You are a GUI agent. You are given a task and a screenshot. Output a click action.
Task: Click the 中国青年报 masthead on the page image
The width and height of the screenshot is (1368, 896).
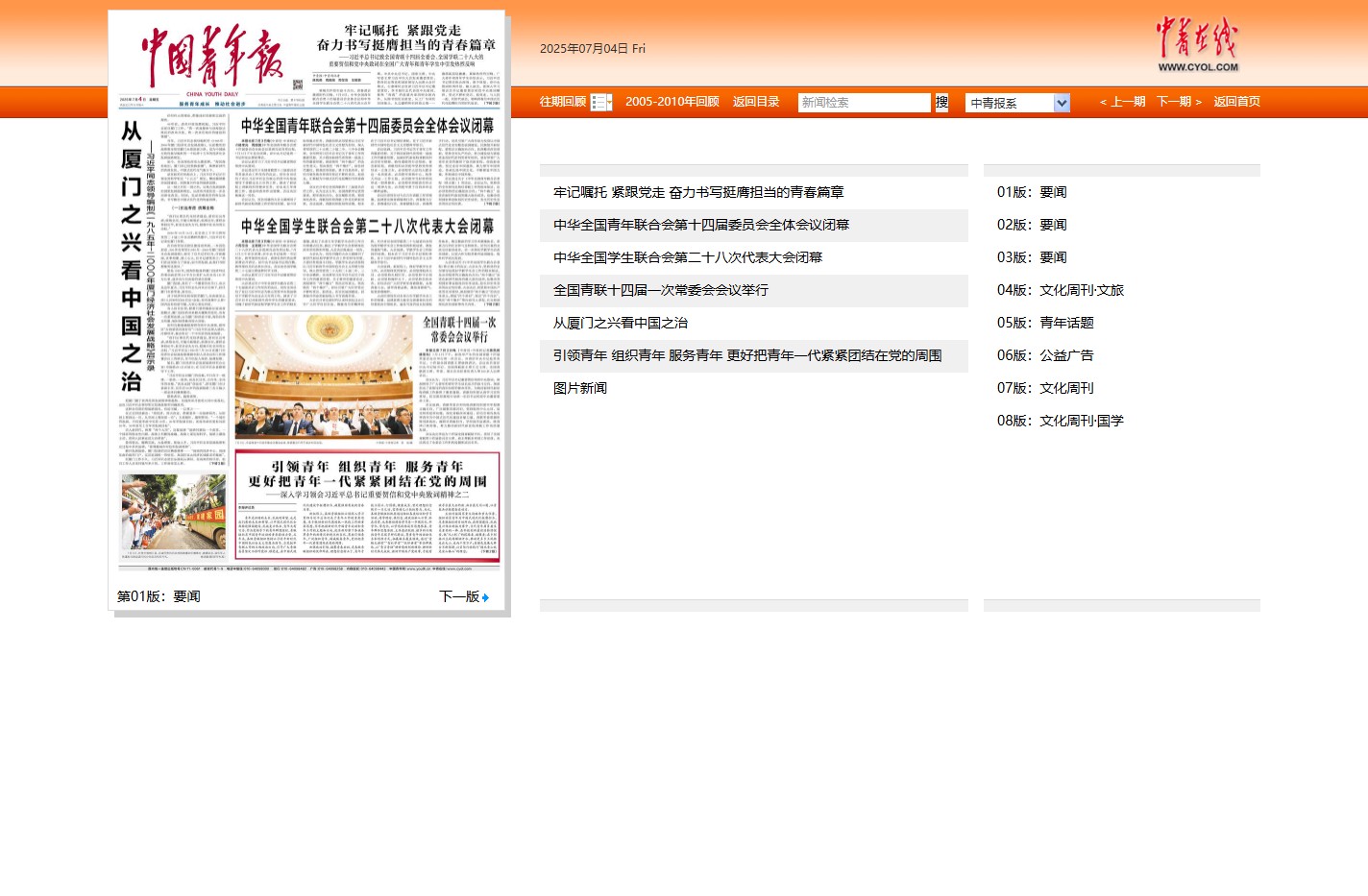(x=212, y=56)
